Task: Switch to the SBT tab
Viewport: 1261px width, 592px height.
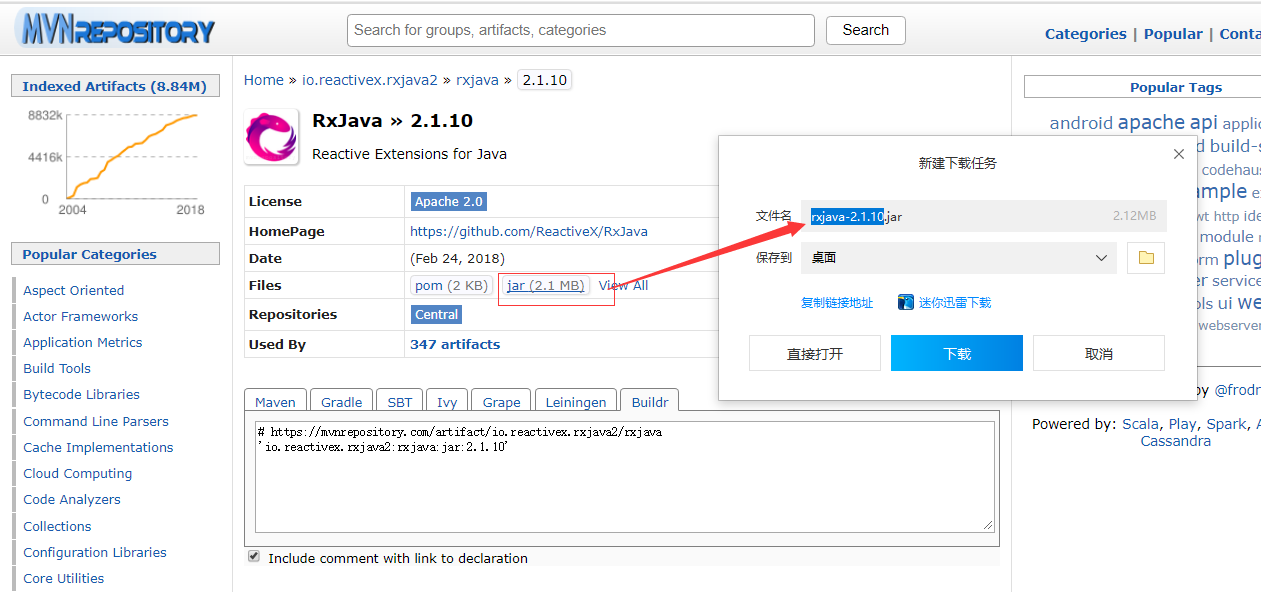Action: click(399, 402)
